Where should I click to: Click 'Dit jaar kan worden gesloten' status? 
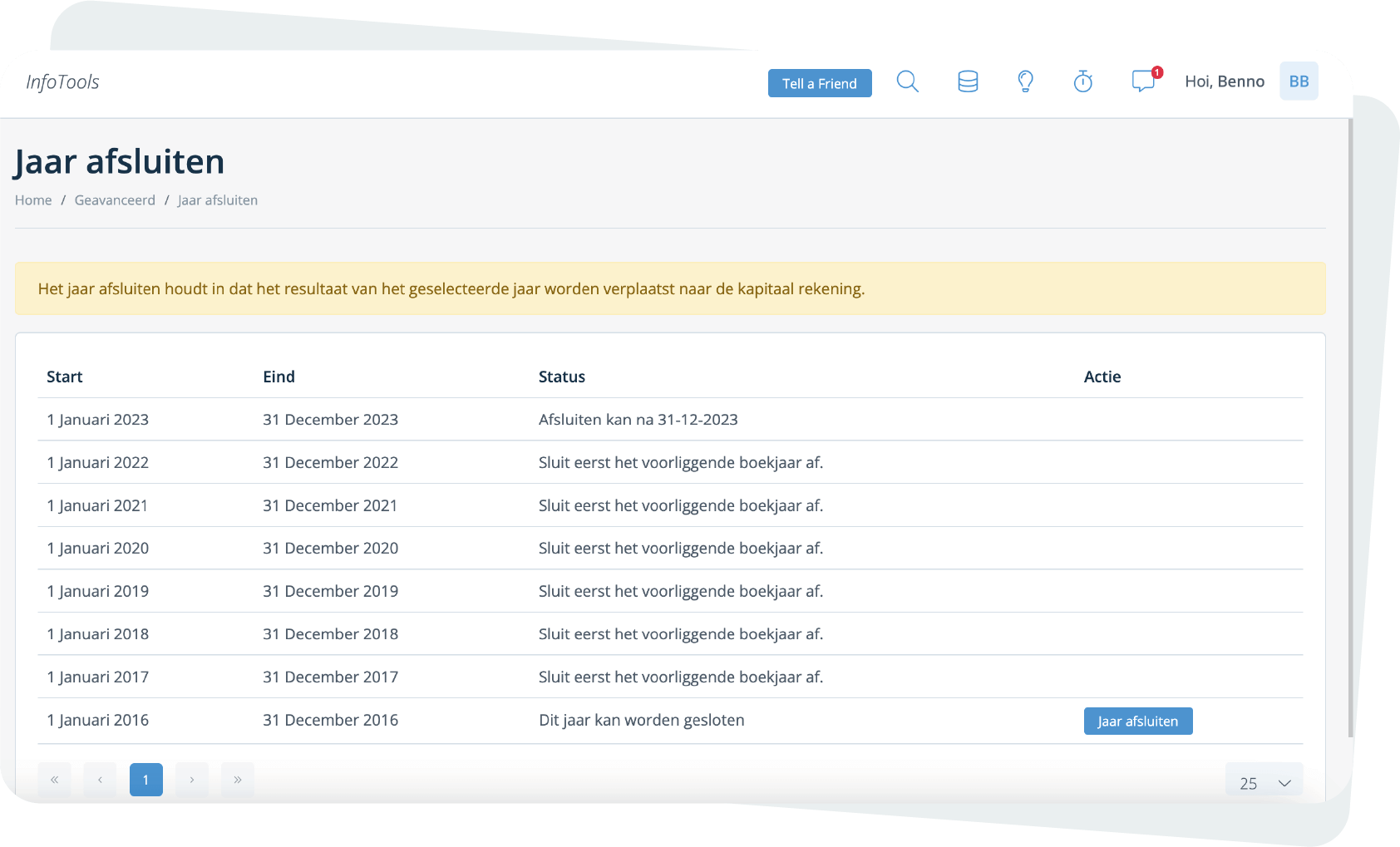pyautogui.click(x=642, y=720)
